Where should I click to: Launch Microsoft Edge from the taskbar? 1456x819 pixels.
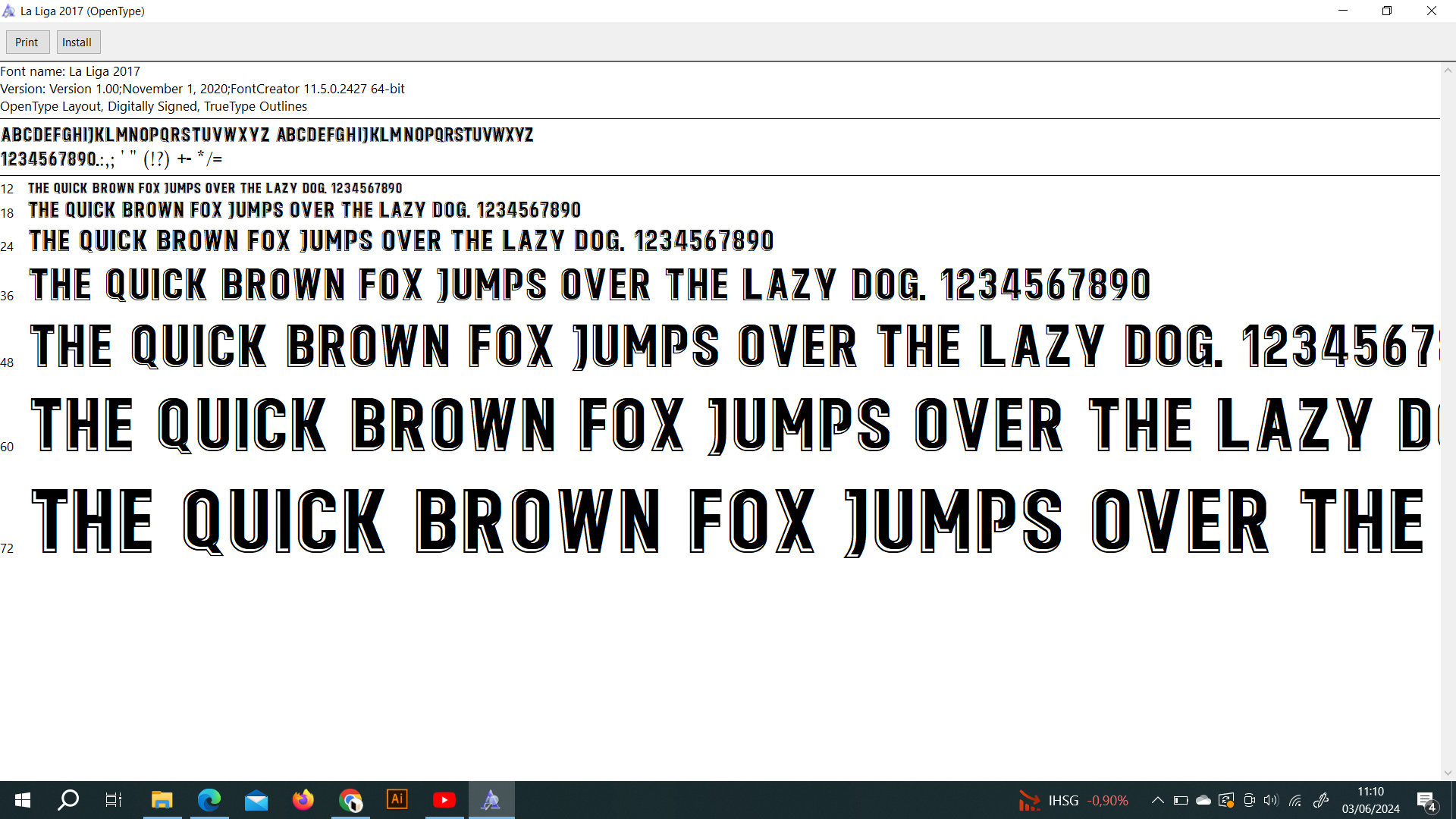pos(209,800)
